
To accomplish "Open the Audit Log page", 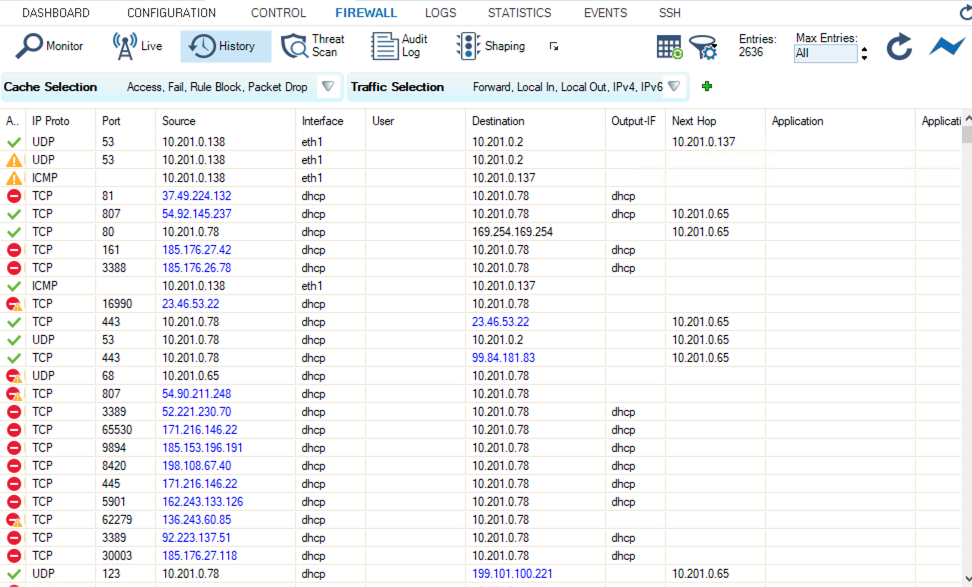I will pos(400,46).
